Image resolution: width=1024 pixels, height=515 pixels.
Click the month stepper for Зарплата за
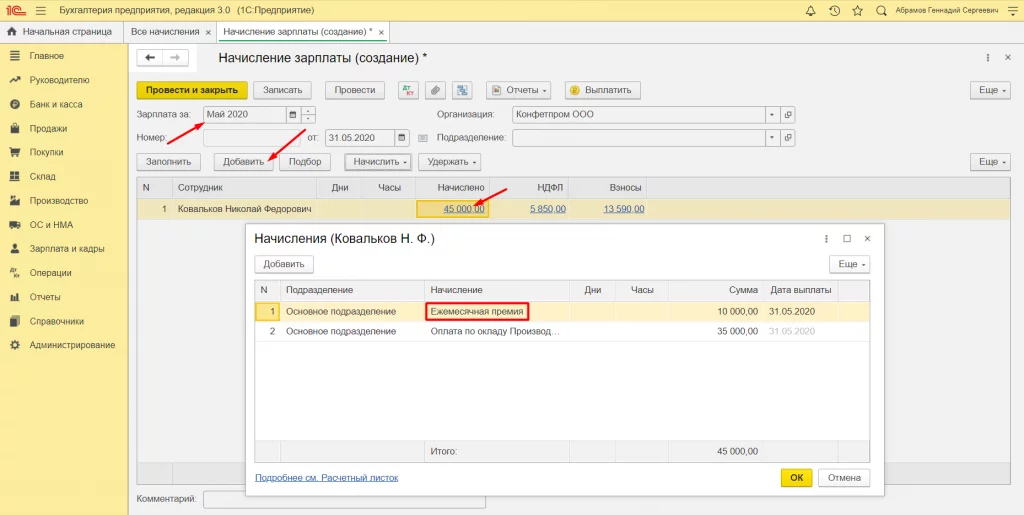coord(308,115)
